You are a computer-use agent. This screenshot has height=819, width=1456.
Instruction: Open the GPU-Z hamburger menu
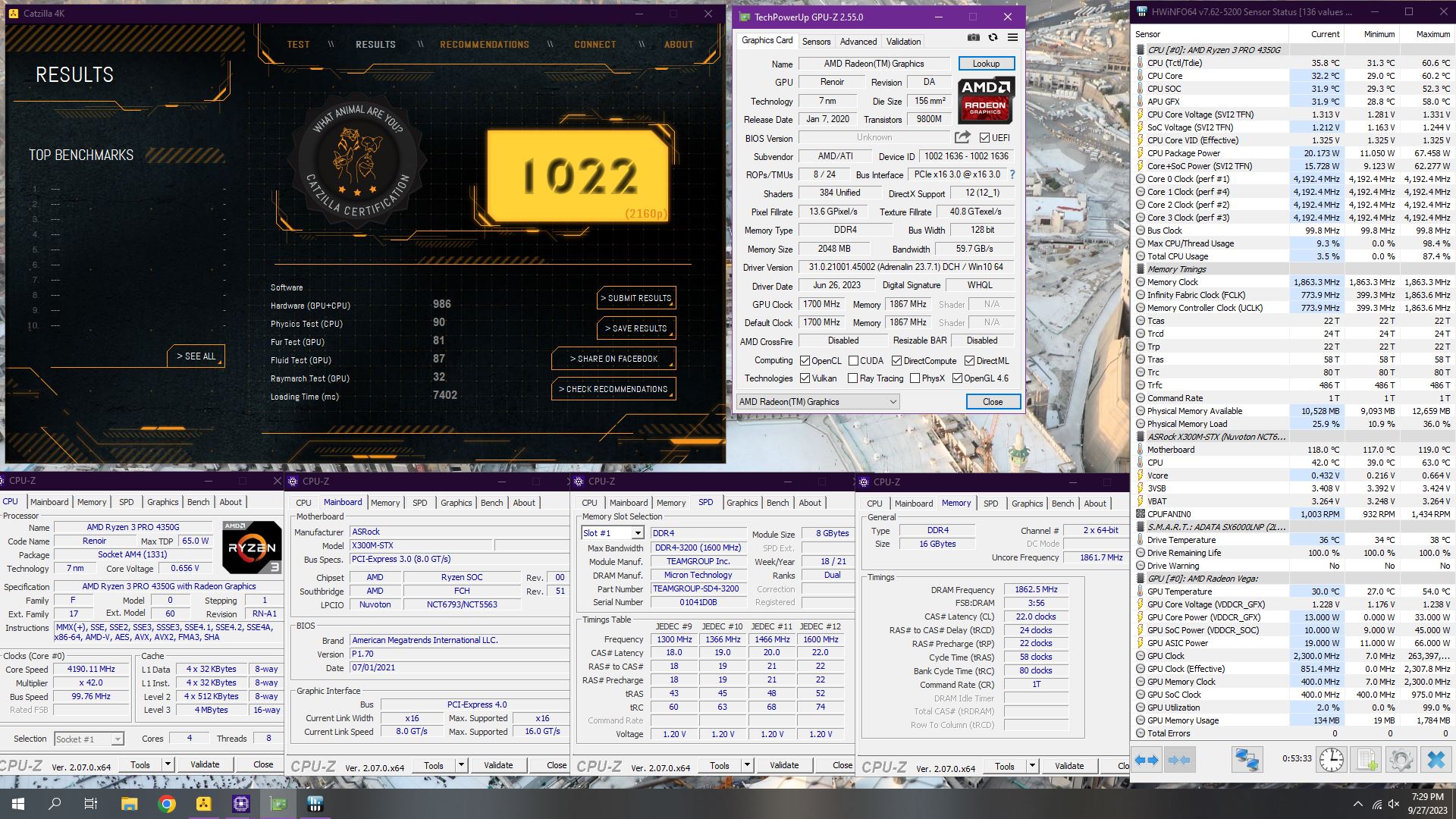[1012, 37]
